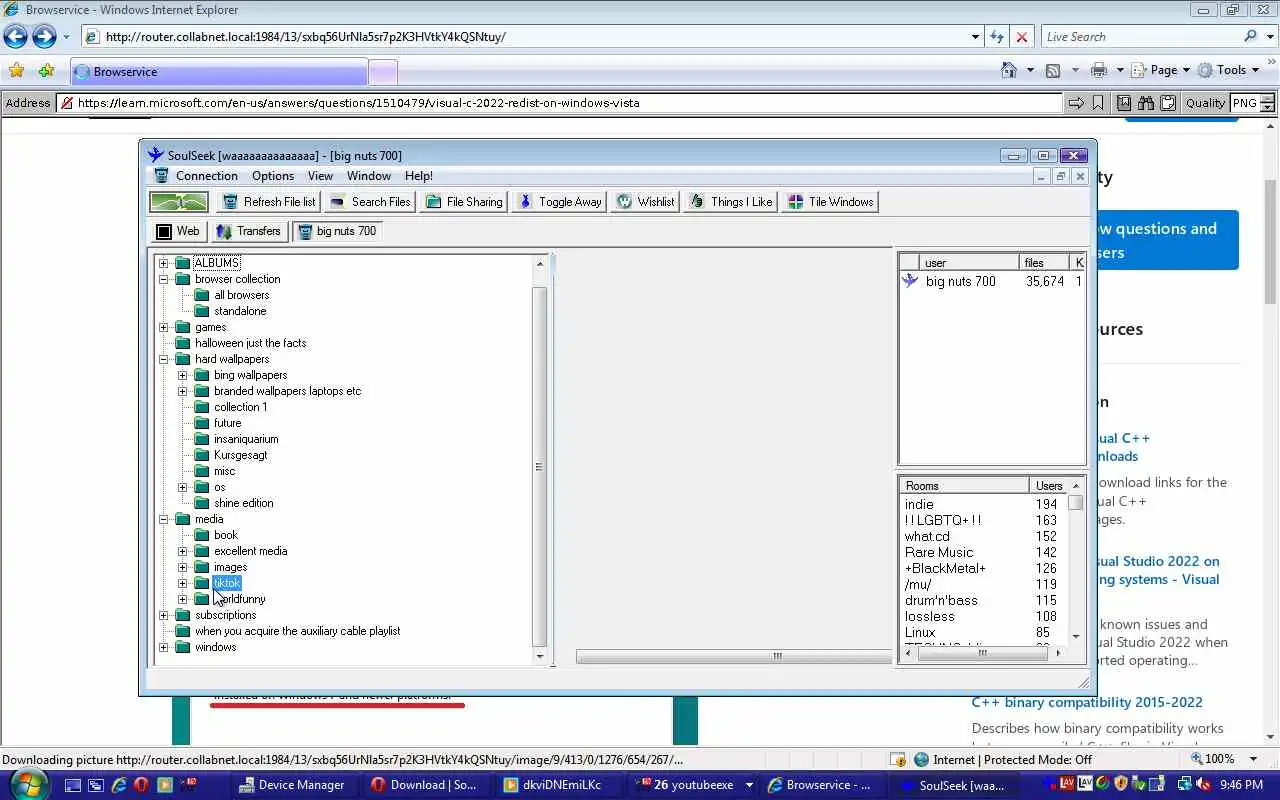Open the PNG Quality selector
The height and width of the screenshot is (800, 1280).
(1252, 103)
